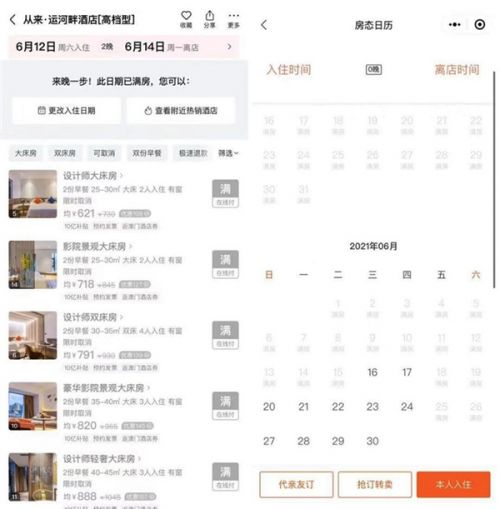Image resolution: width=500 pixels, height=509 pixels.
Task: Click 查看附近热销酒店 button
Action: point(181,111)
